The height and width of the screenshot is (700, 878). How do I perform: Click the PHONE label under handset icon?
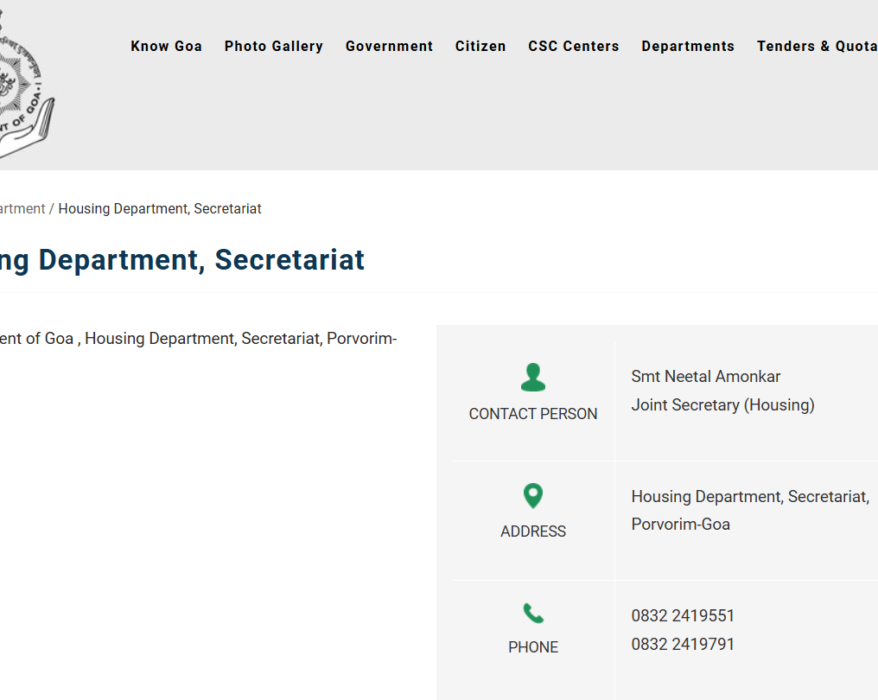pos(533,647)
